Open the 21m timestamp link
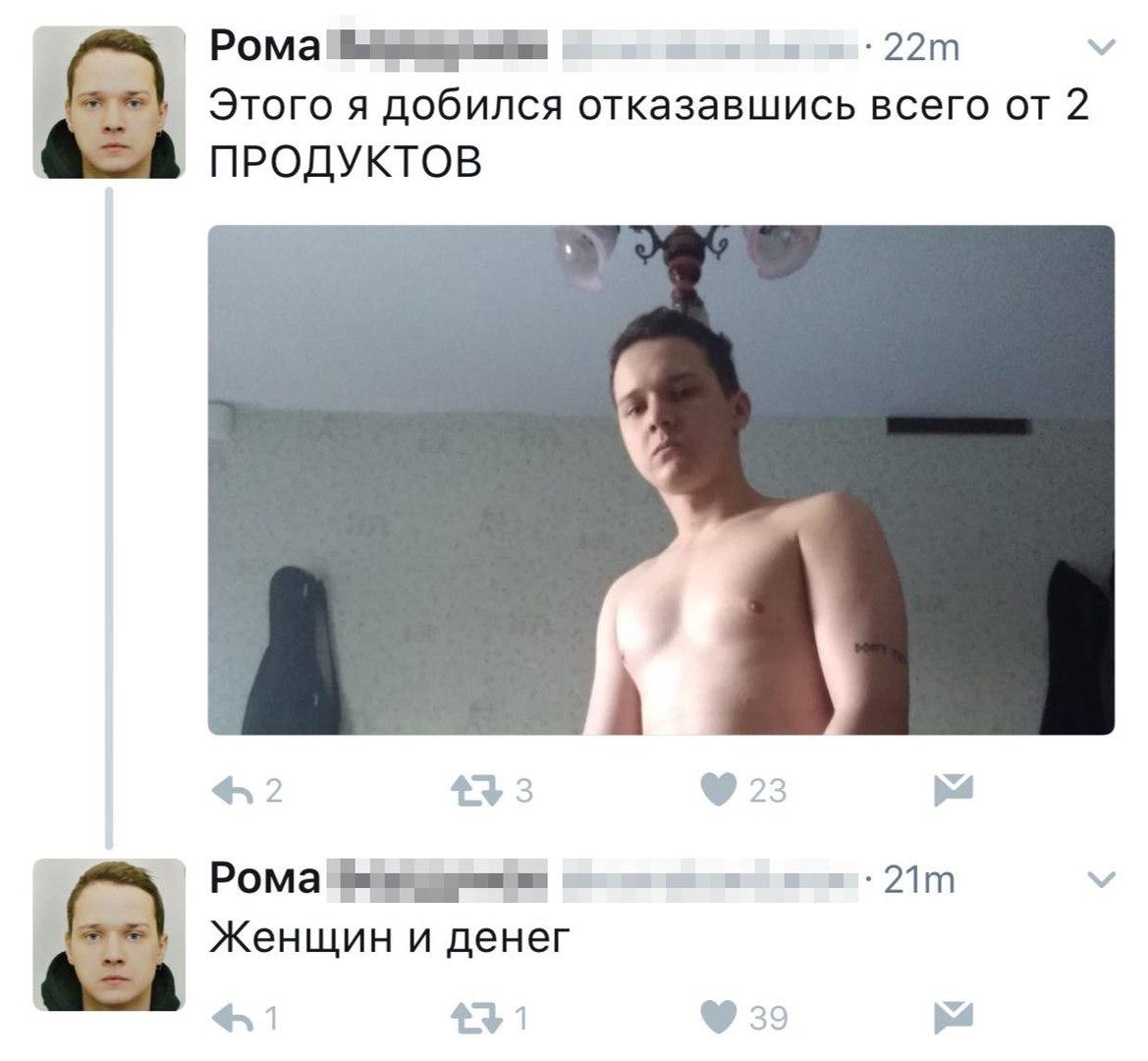Viewport: 1148px width, 1061px height. pos(919,878)
